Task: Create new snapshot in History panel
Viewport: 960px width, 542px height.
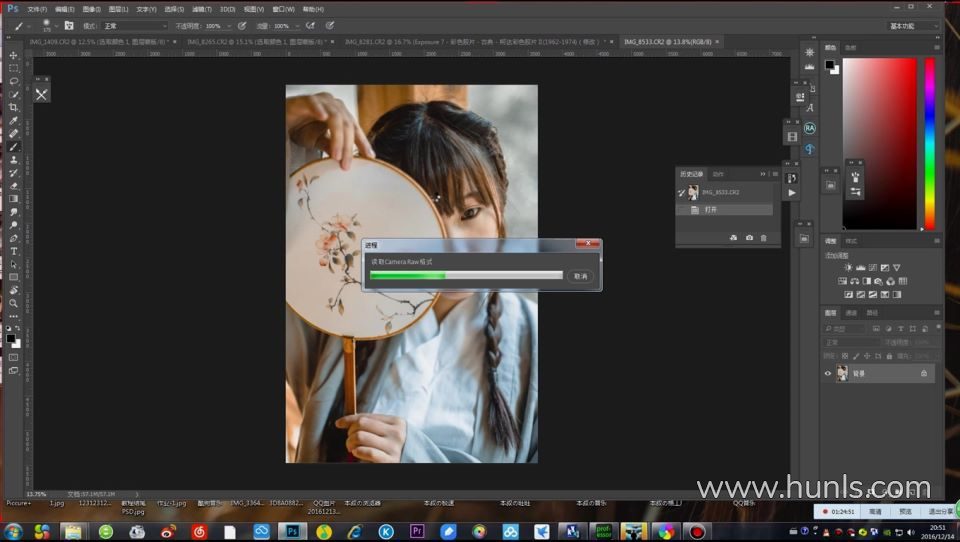Action: (x=749, y=238)
